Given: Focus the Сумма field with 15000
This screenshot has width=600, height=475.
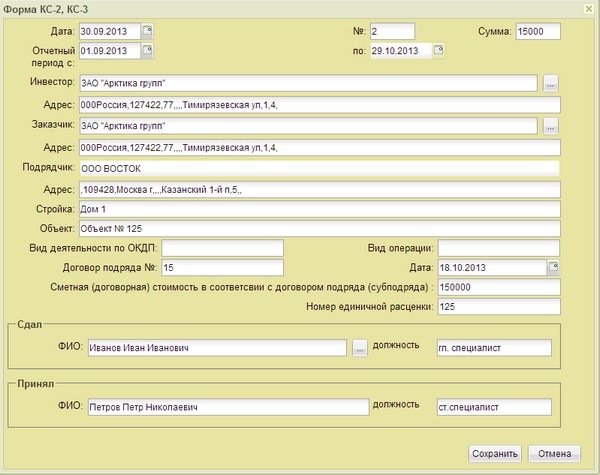Looking at the screenshot, I should [x=538, y=31].
